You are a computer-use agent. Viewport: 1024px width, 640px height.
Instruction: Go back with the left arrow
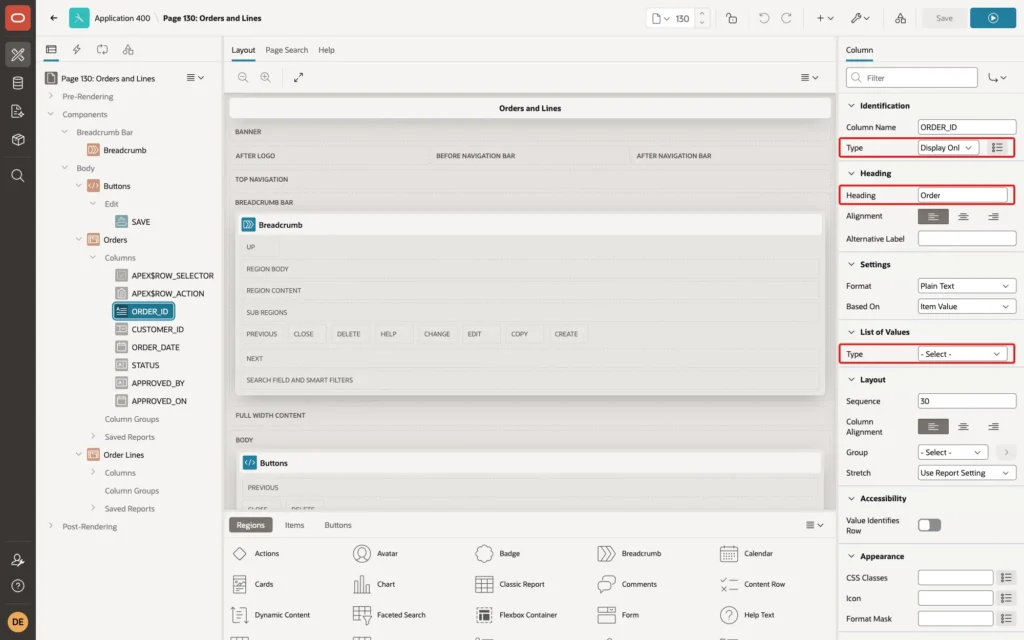pyautogui.click(x=54, y=18)
